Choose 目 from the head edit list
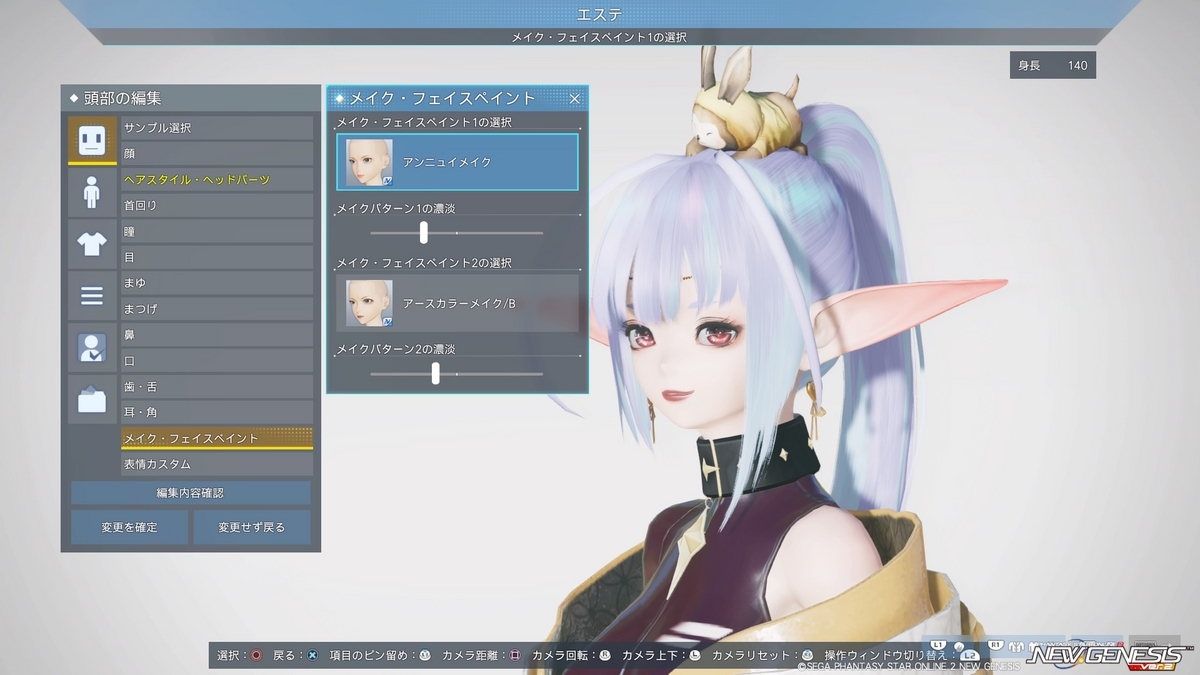This screenshot has height=675, width=1200. 217,258
